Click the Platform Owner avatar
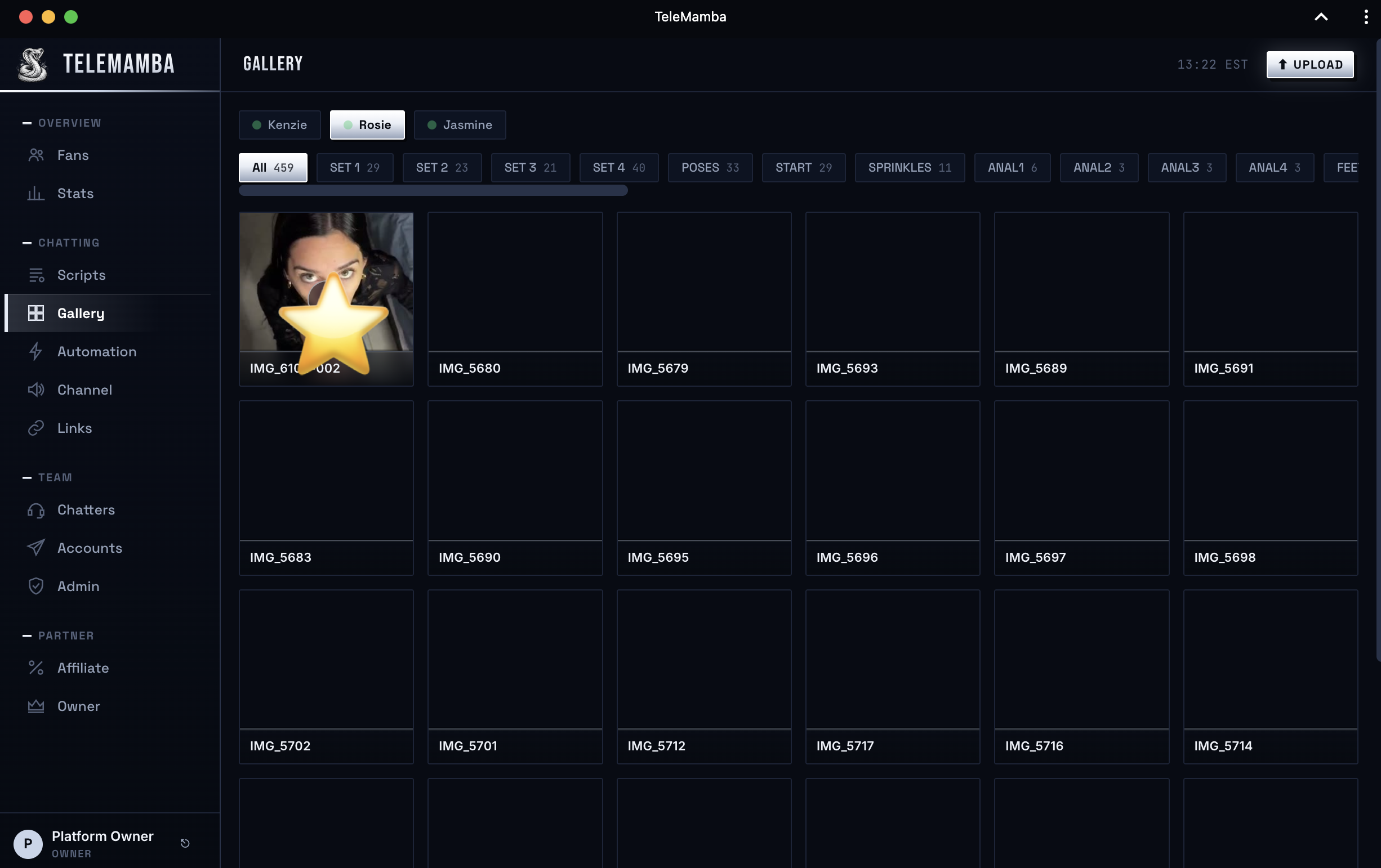This screenshot has height=868, width=1381. (28, 844)
